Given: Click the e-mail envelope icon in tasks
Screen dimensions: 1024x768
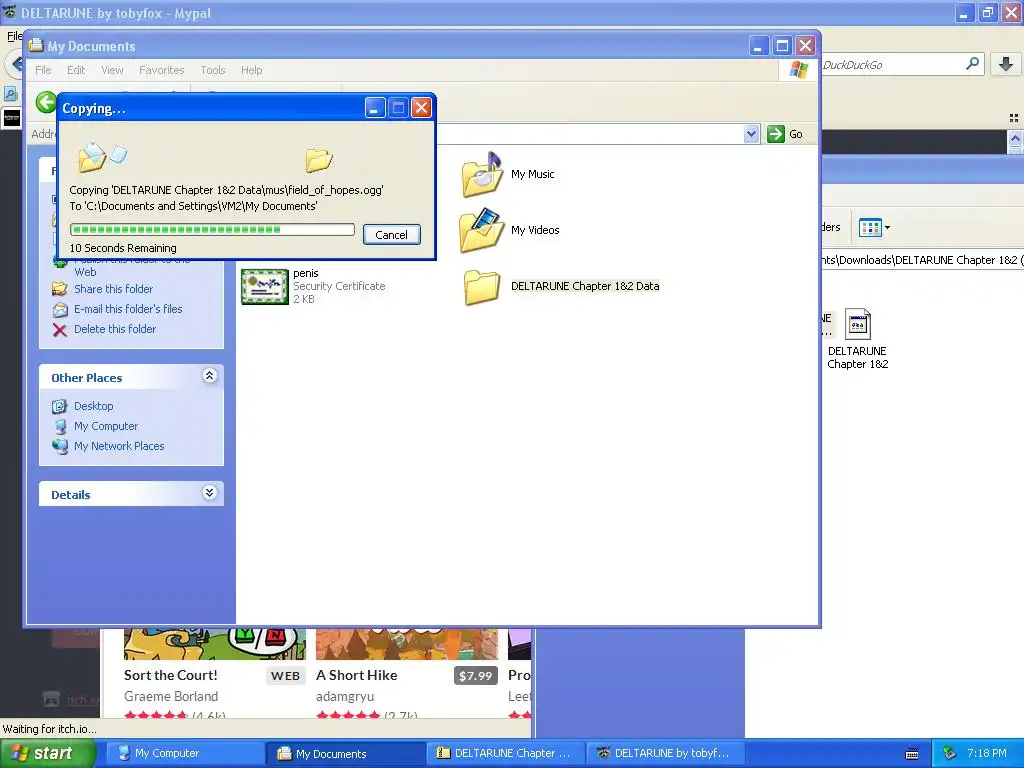Looking at the screenshot, I should click(59, 310).
